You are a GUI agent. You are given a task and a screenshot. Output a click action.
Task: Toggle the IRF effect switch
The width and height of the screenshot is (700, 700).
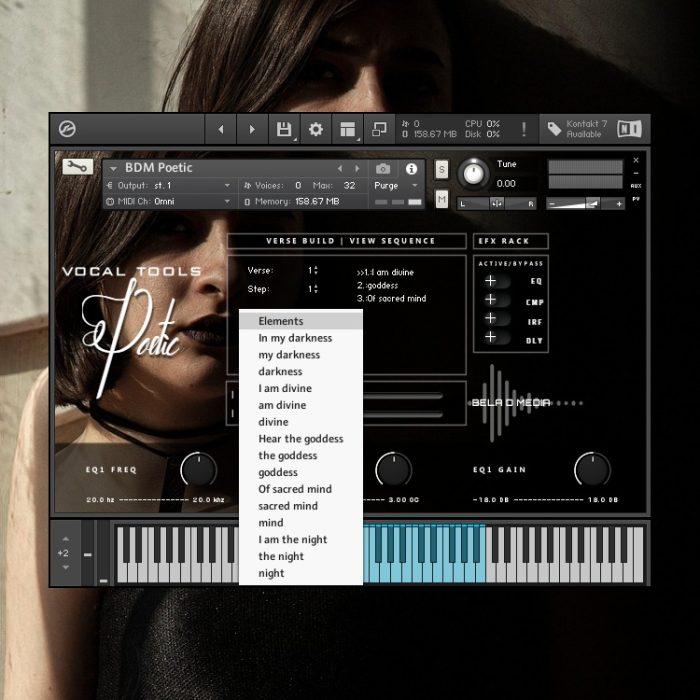coord(496,318)
